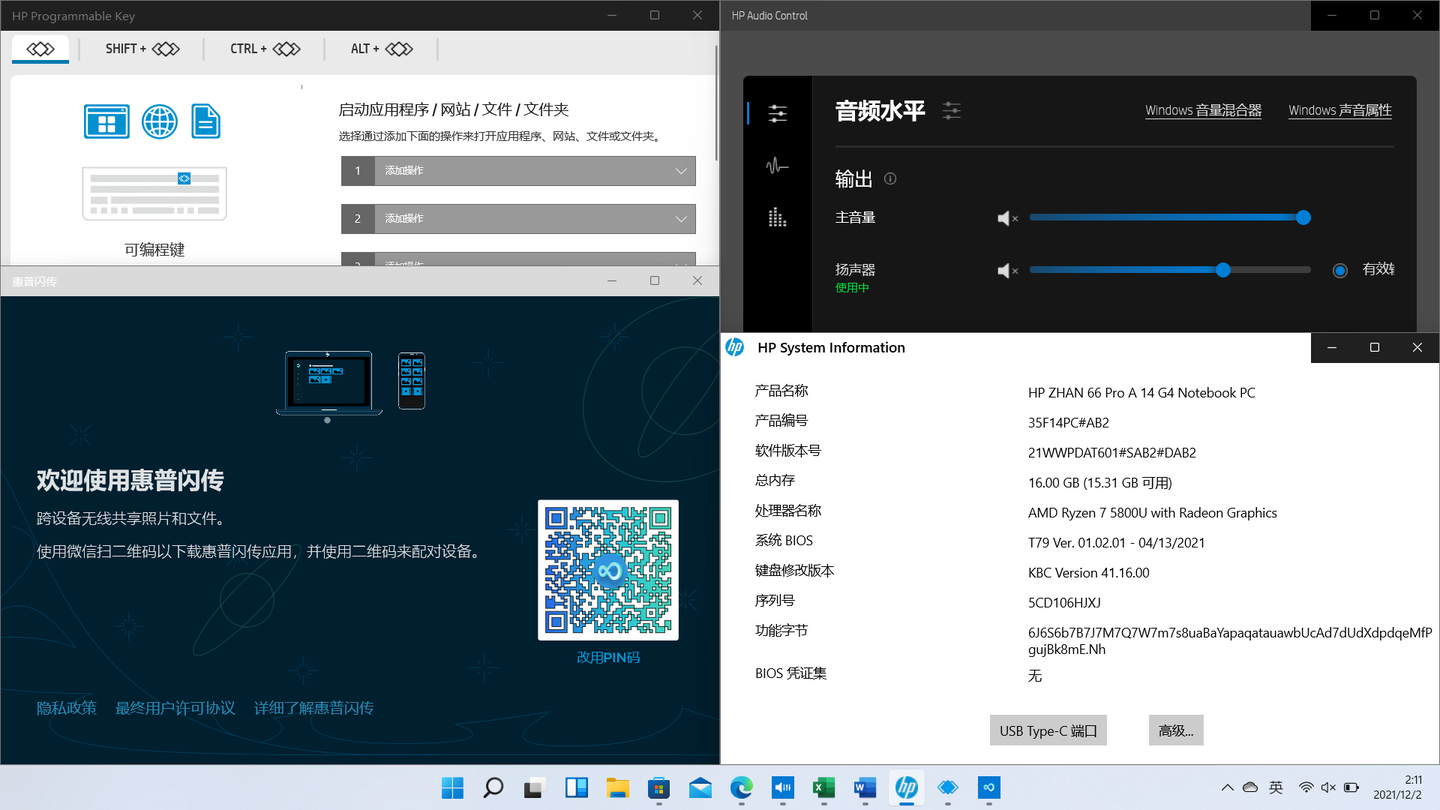Select the unmodified key tab in HP Programmable Key
1440x810 pixels.
40,49
